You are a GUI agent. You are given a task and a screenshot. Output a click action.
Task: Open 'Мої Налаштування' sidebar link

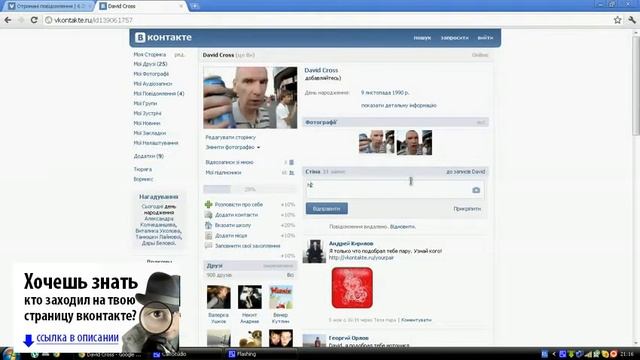click(156, 143)
